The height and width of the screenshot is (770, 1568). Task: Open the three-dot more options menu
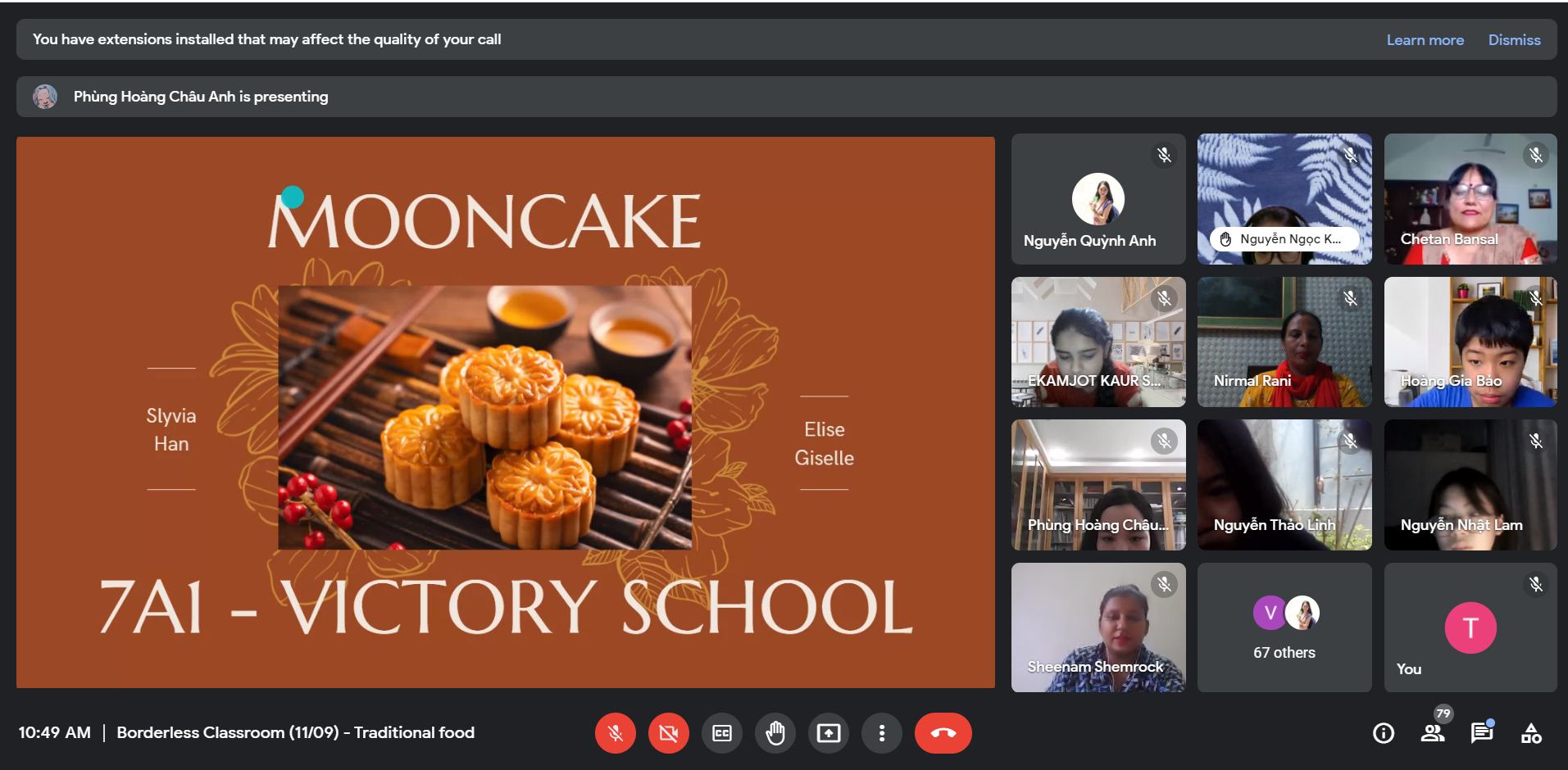pos(882,733)
